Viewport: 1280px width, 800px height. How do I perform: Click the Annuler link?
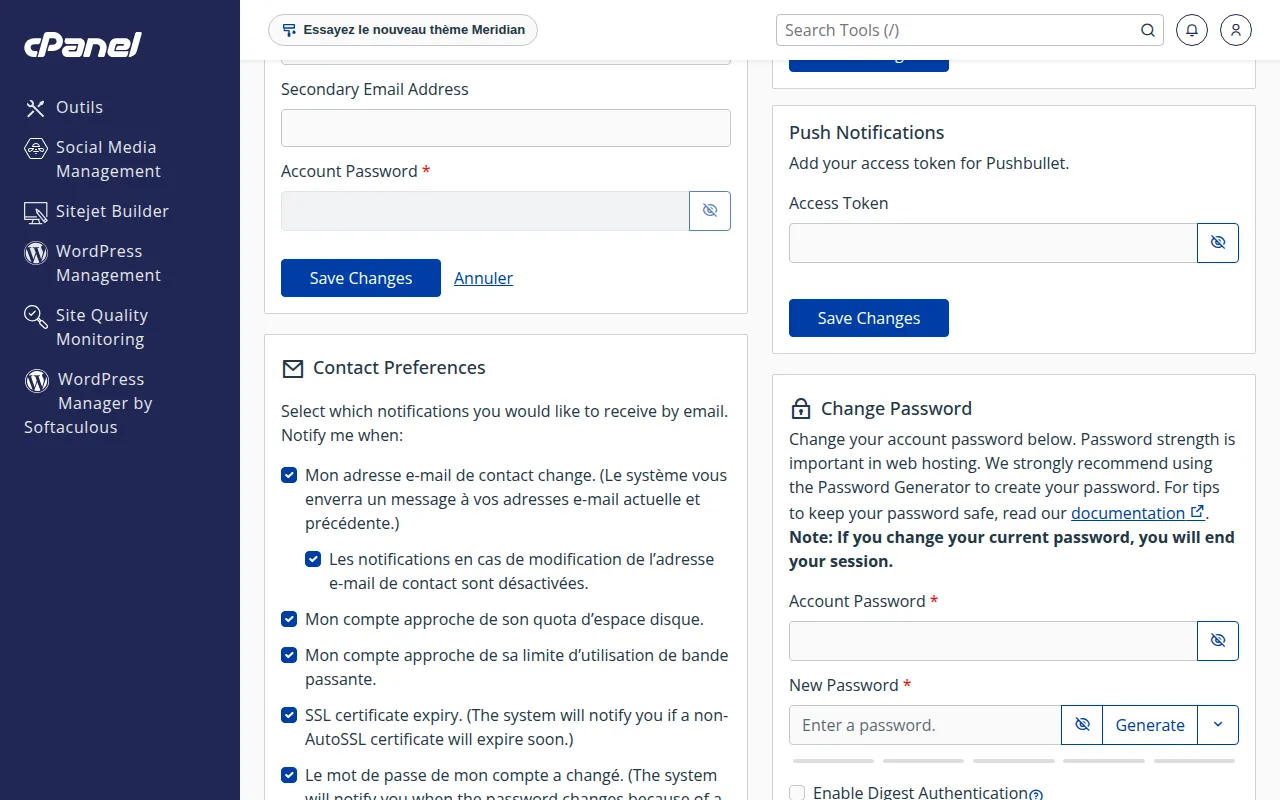point(483,278)
